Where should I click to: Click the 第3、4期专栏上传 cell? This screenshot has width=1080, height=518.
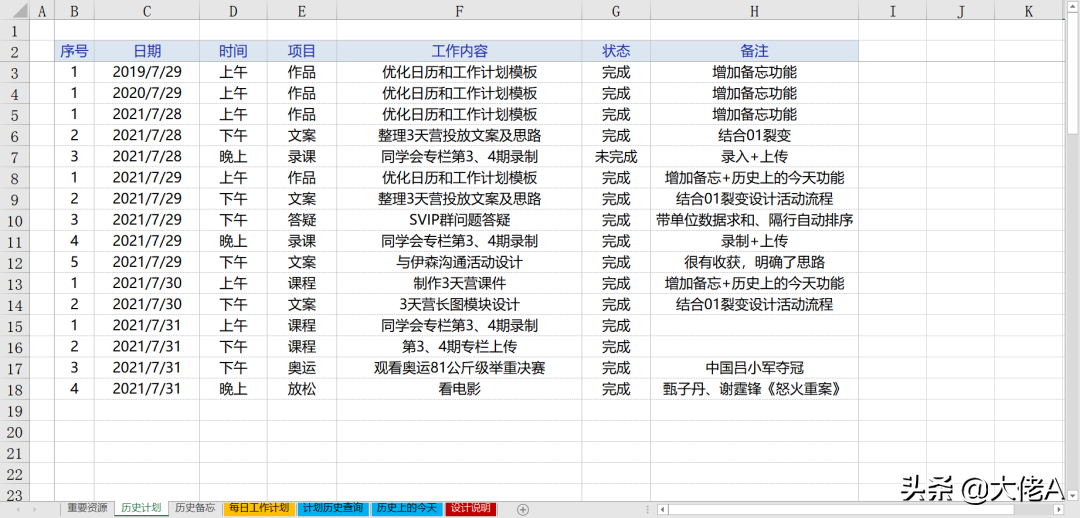[x=459, y=347]
